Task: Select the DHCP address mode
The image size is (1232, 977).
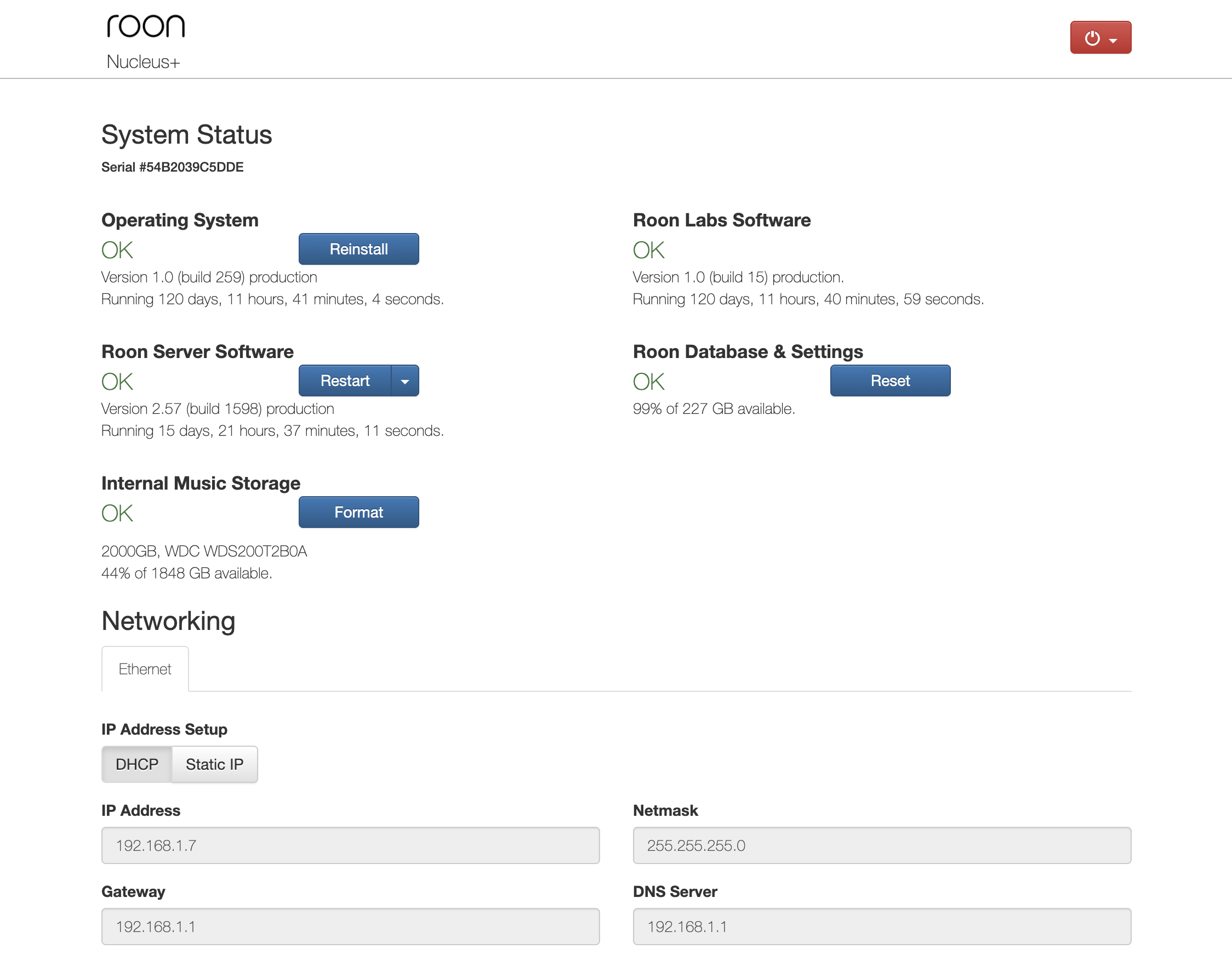Action: point(136,764)
